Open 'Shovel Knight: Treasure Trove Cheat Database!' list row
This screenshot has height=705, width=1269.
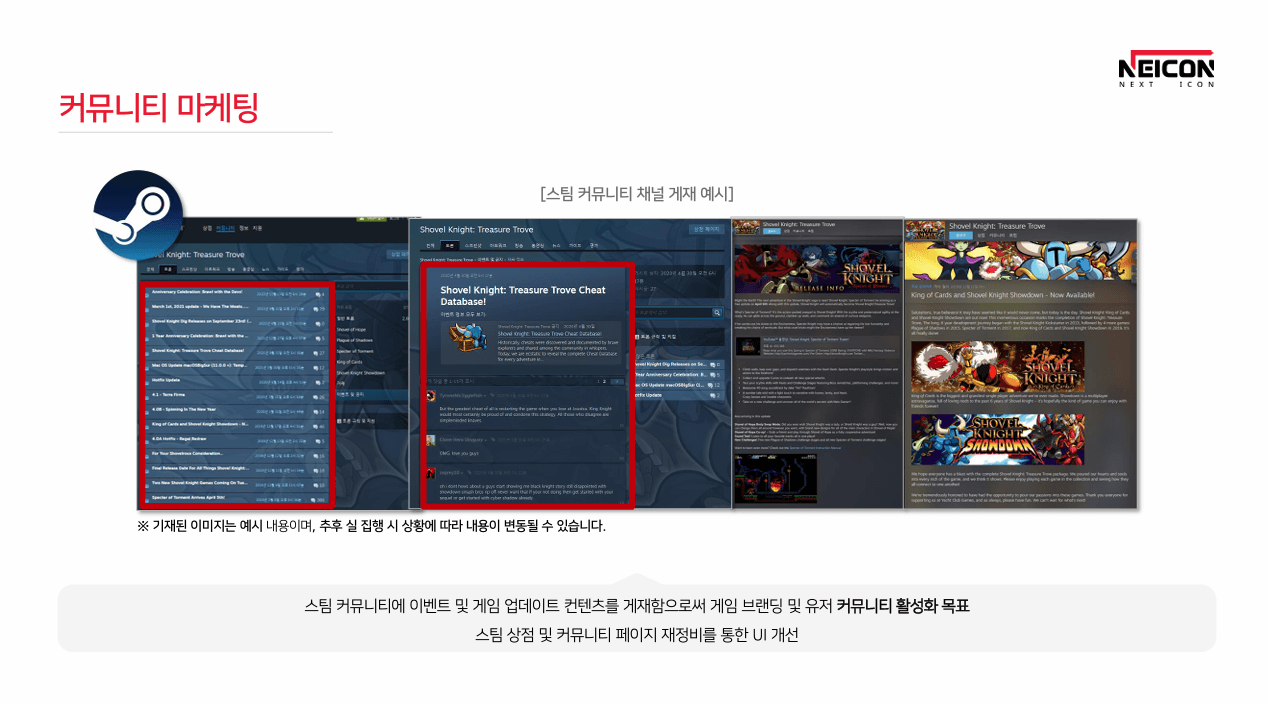click(237, 351)
